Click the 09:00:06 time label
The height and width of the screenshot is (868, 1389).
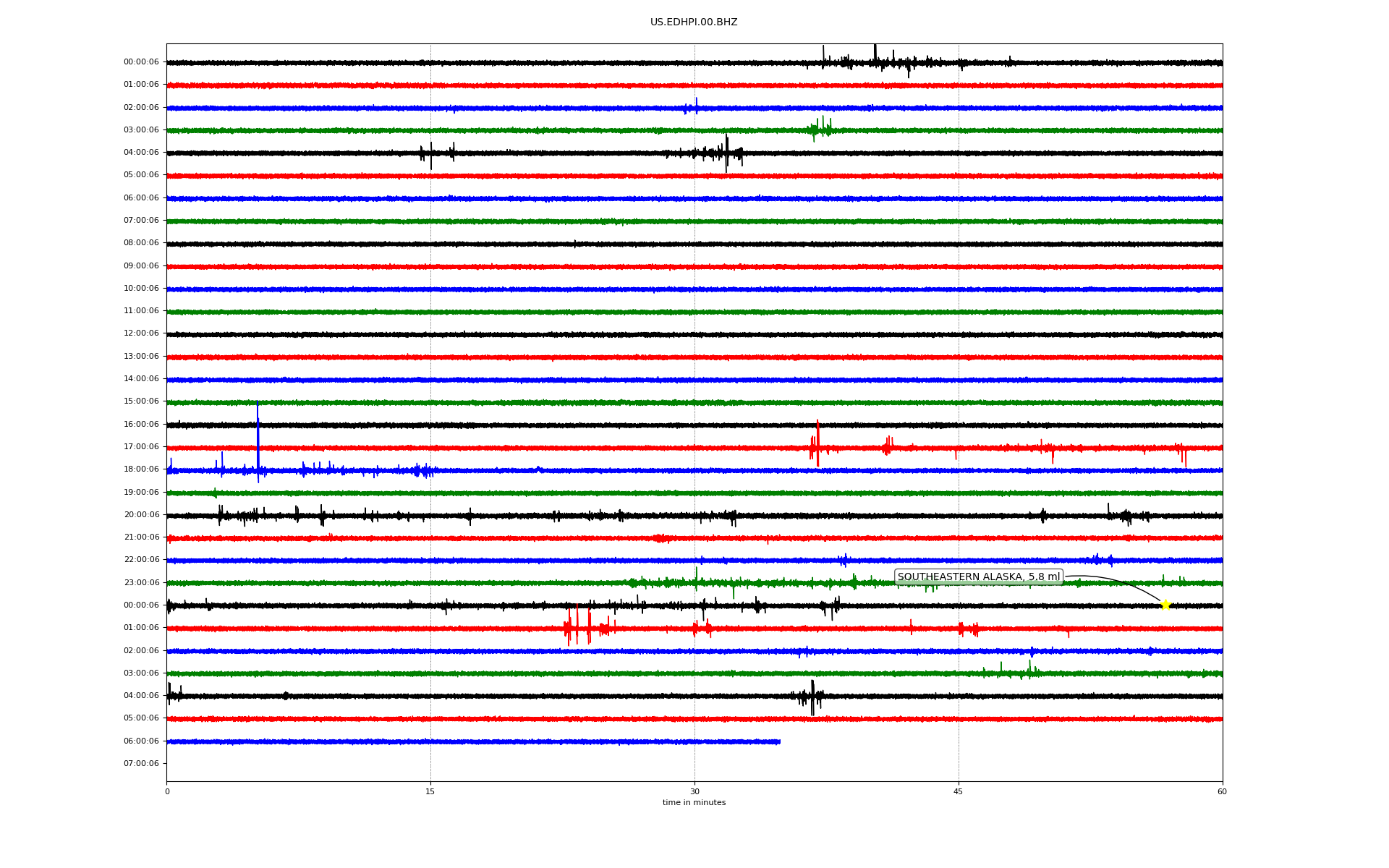[141, 266]
